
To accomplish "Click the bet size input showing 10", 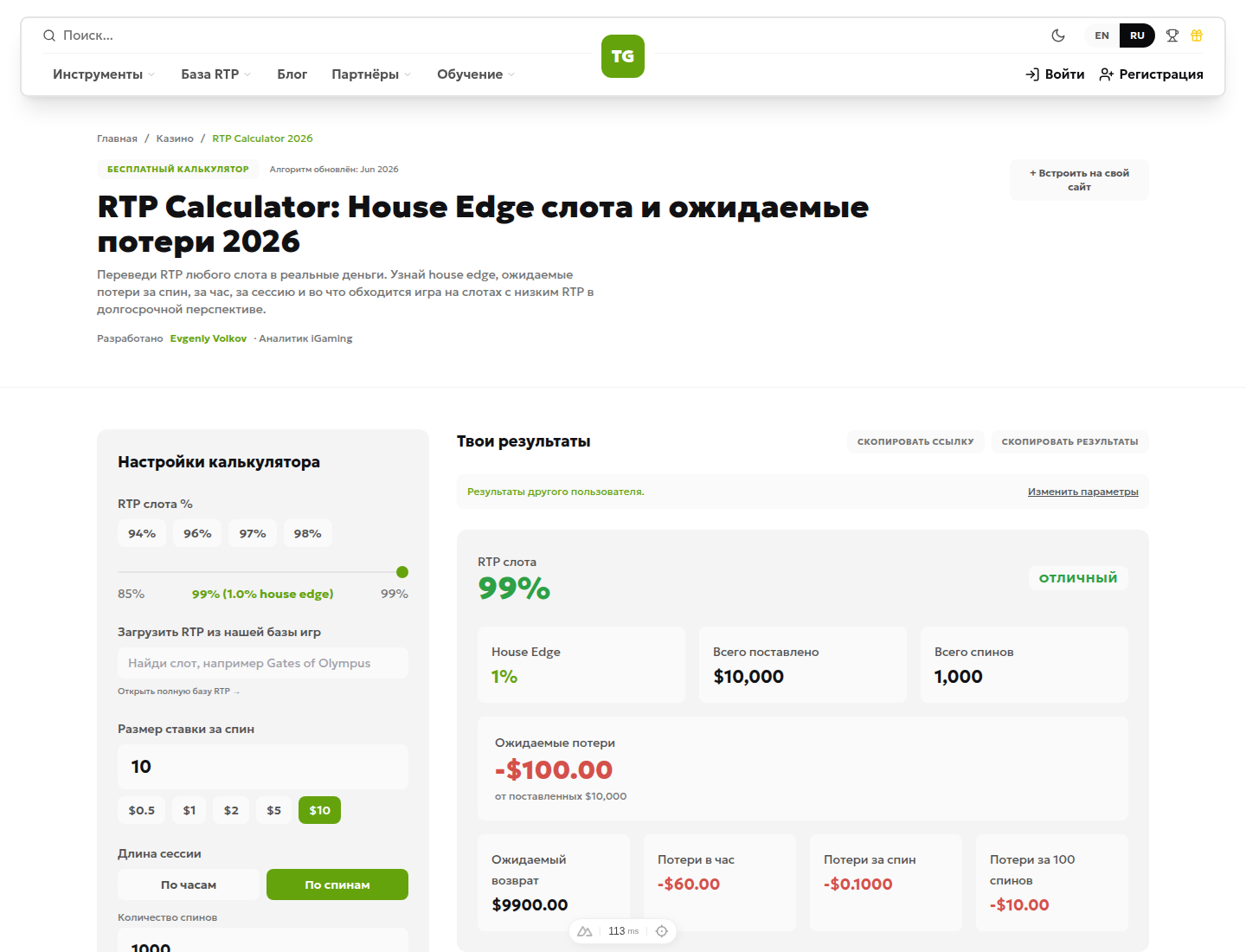I will 263,767.
